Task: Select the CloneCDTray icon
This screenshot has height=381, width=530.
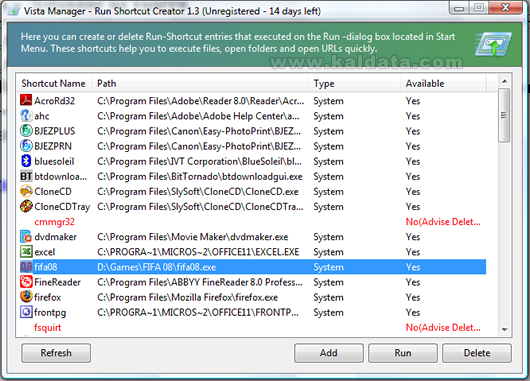Action: pyautogui.click(x=26, y=206)
